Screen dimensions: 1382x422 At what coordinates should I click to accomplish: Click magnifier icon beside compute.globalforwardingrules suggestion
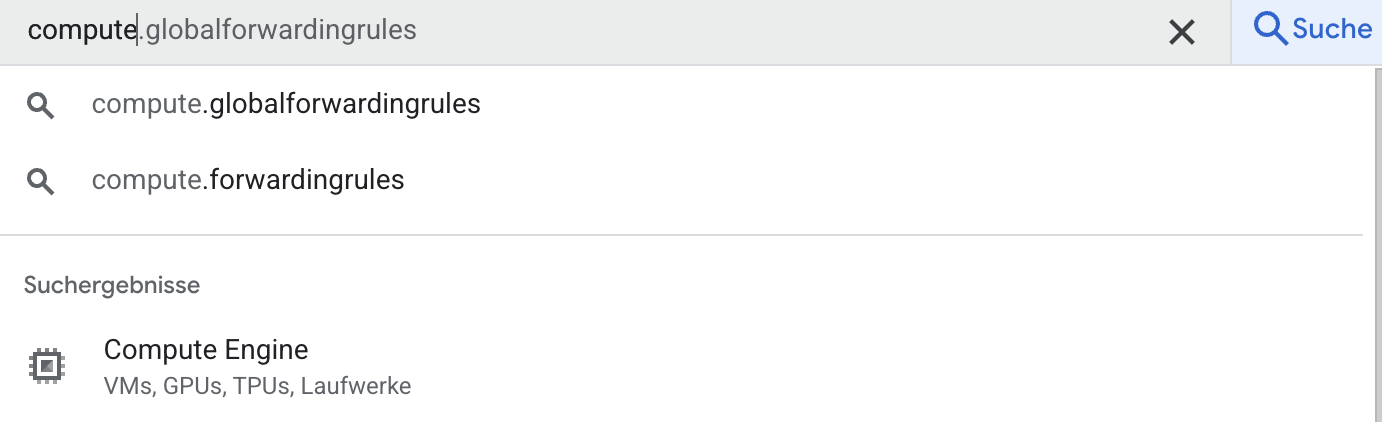40,105
